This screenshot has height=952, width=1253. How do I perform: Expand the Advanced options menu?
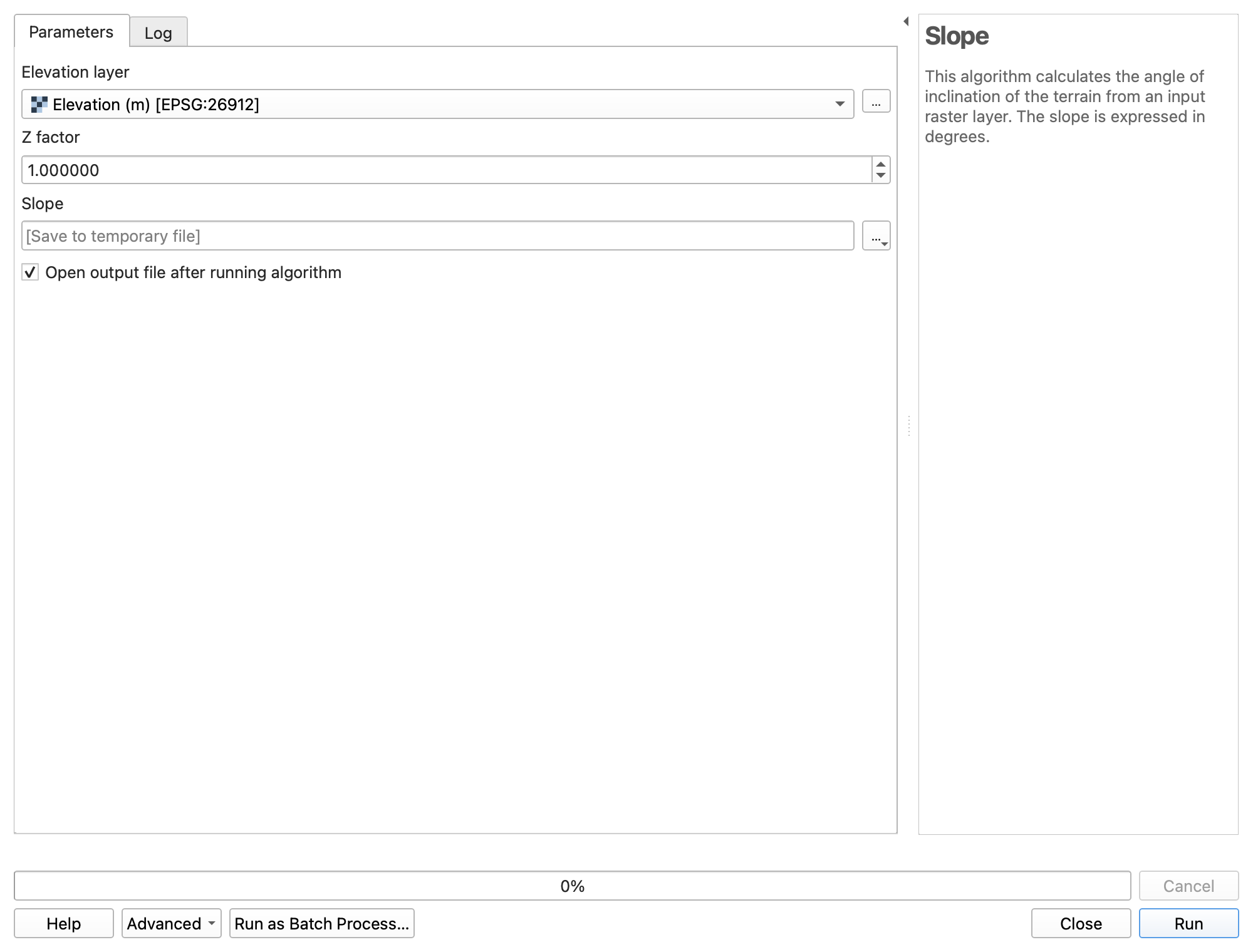[x=172, y=923]
